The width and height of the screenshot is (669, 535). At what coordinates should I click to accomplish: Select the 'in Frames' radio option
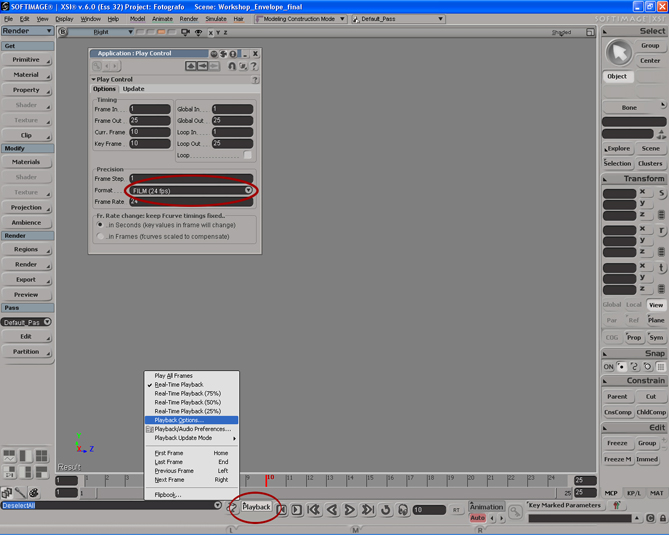[102, 236]
